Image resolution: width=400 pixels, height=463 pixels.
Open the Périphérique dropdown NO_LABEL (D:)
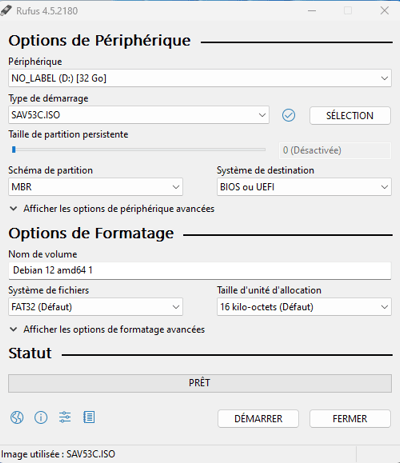pyautogui.click(x=200, y=78)
